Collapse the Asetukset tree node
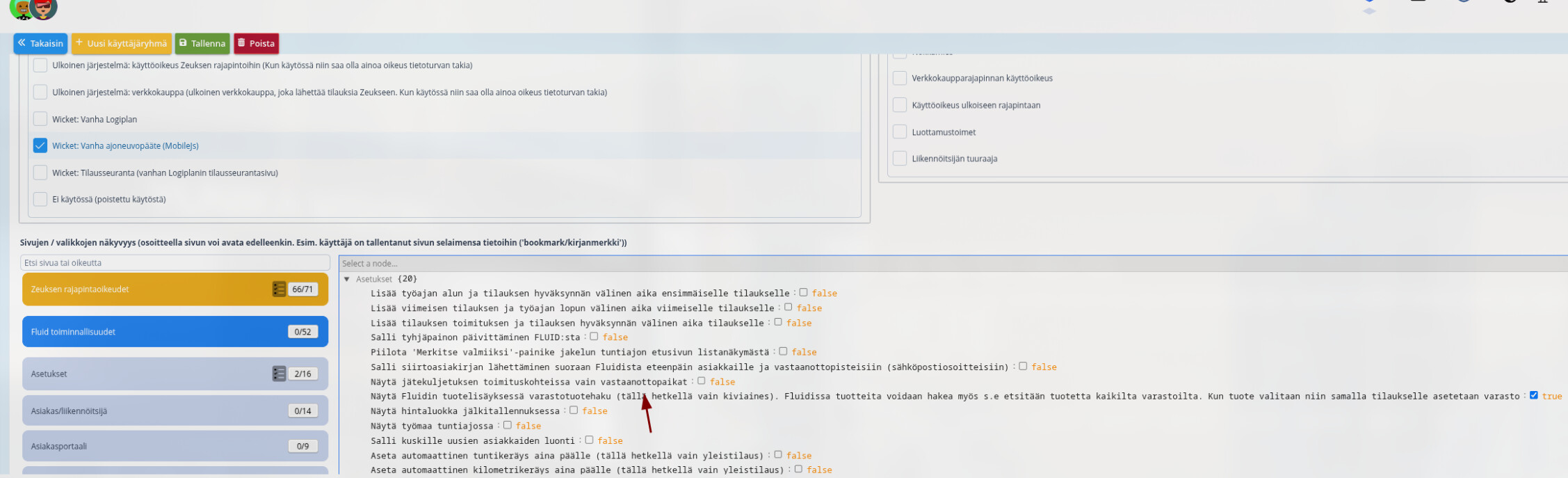Viewport: 1568px width, 478px height. (x=347, y=279)
